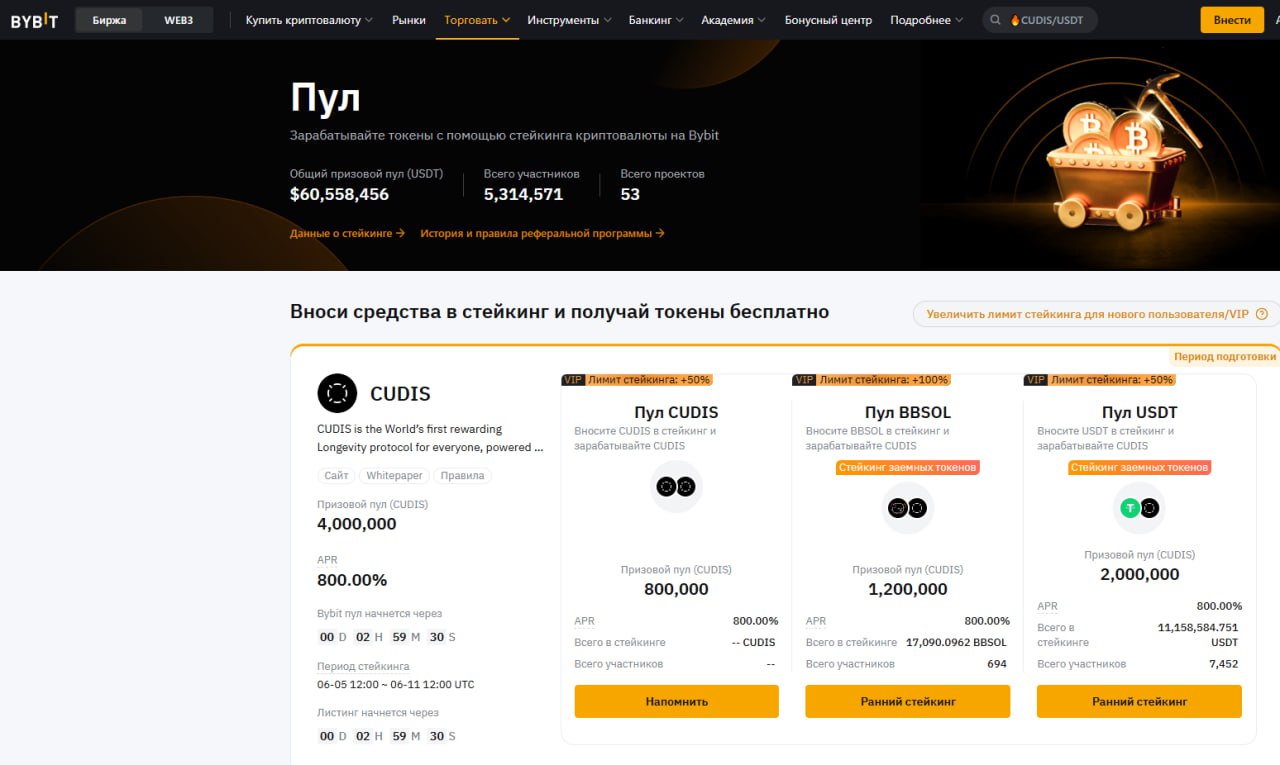Screen dimensions: 1280x765
Task: Click the Пул CUDIS card title
Action: 676,412
